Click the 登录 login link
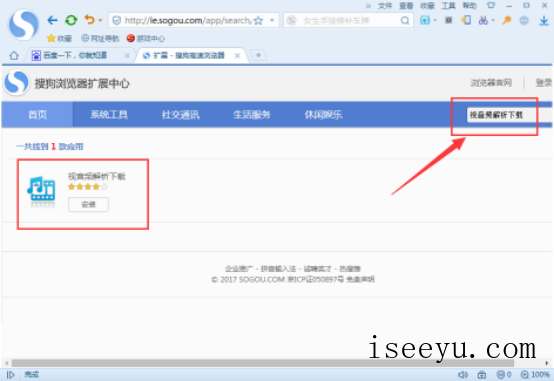The height and width of the screenshot is (381, 554). point(543,83)
